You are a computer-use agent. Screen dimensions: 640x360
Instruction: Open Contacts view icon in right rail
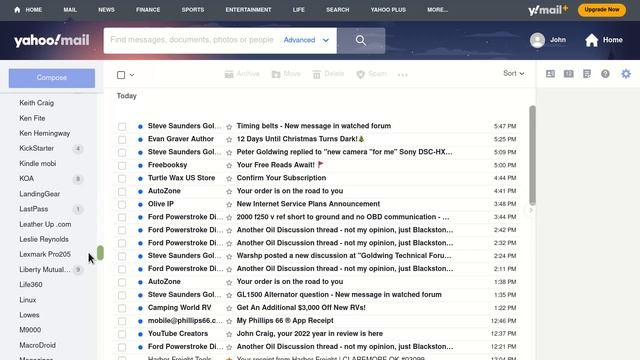click(x=550, y=74)
